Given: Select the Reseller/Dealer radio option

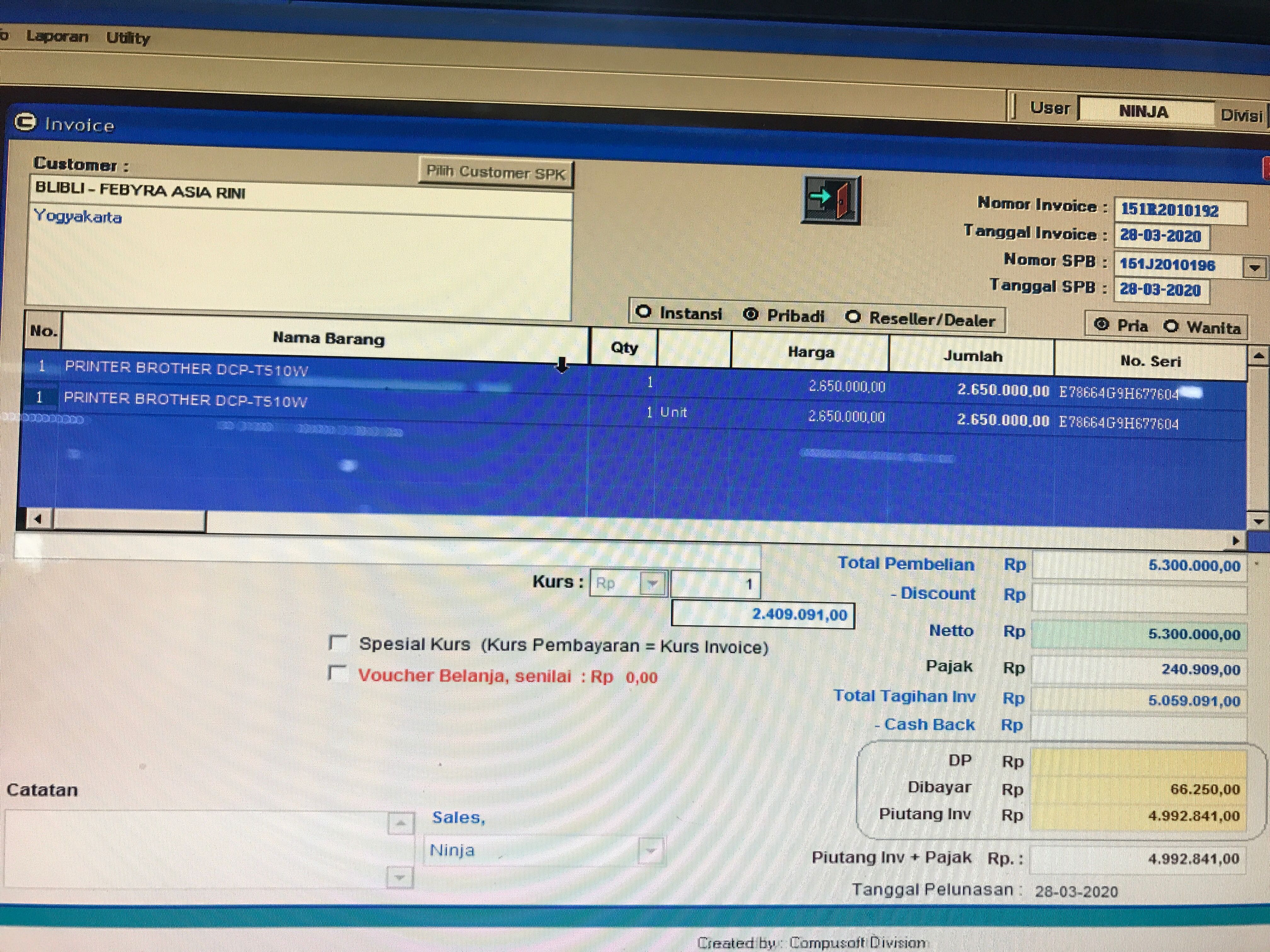Looking at the screenshot, I should 853,317.
